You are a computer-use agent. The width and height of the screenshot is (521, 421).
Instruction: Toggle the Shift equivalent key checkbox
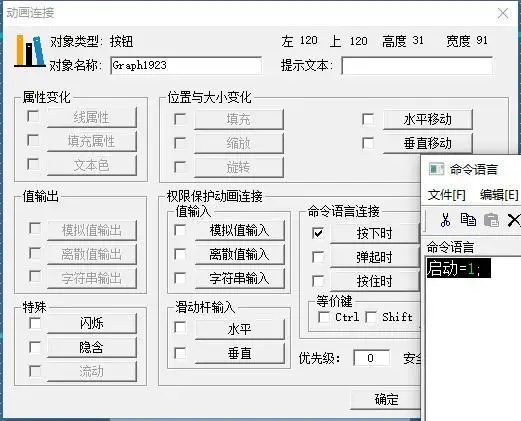coord(371,317)
